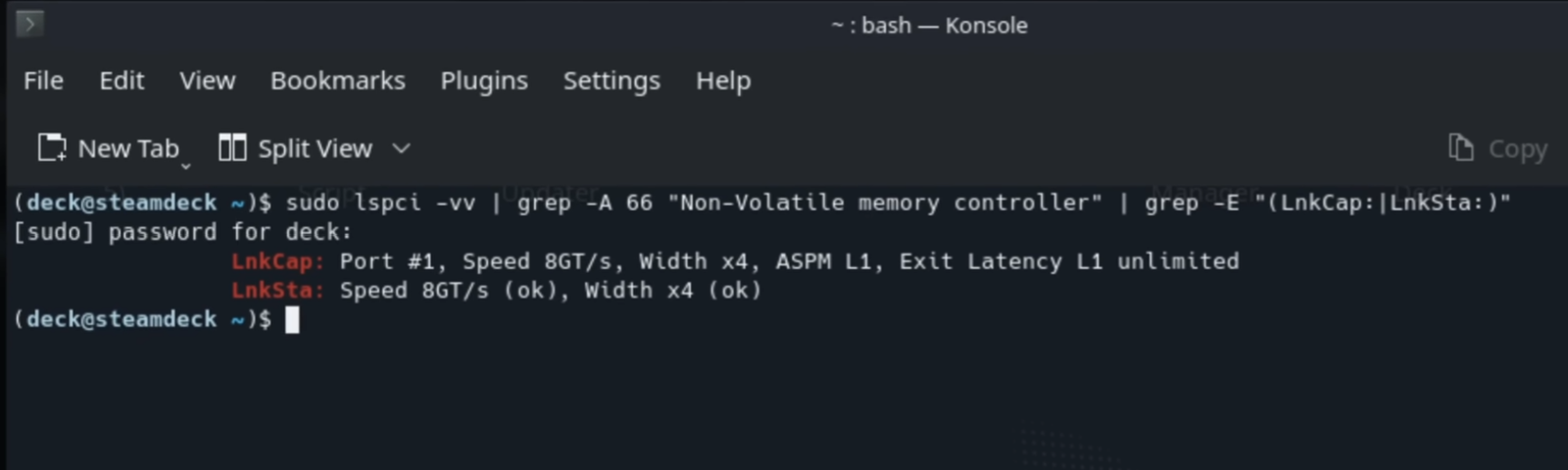Screen dimensions: 1568x470
Task: Open the Settings menu
Action: pos(612,81)
